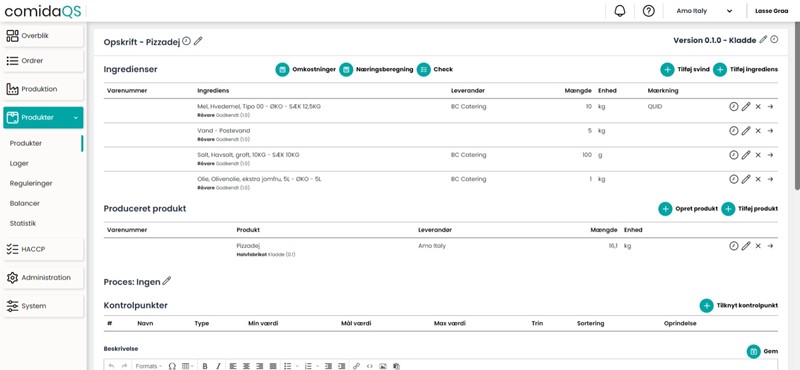Open history clock on Vand - Postevand row
The height and width of the screenshot is (370, 800).
[x=734, y=131]
